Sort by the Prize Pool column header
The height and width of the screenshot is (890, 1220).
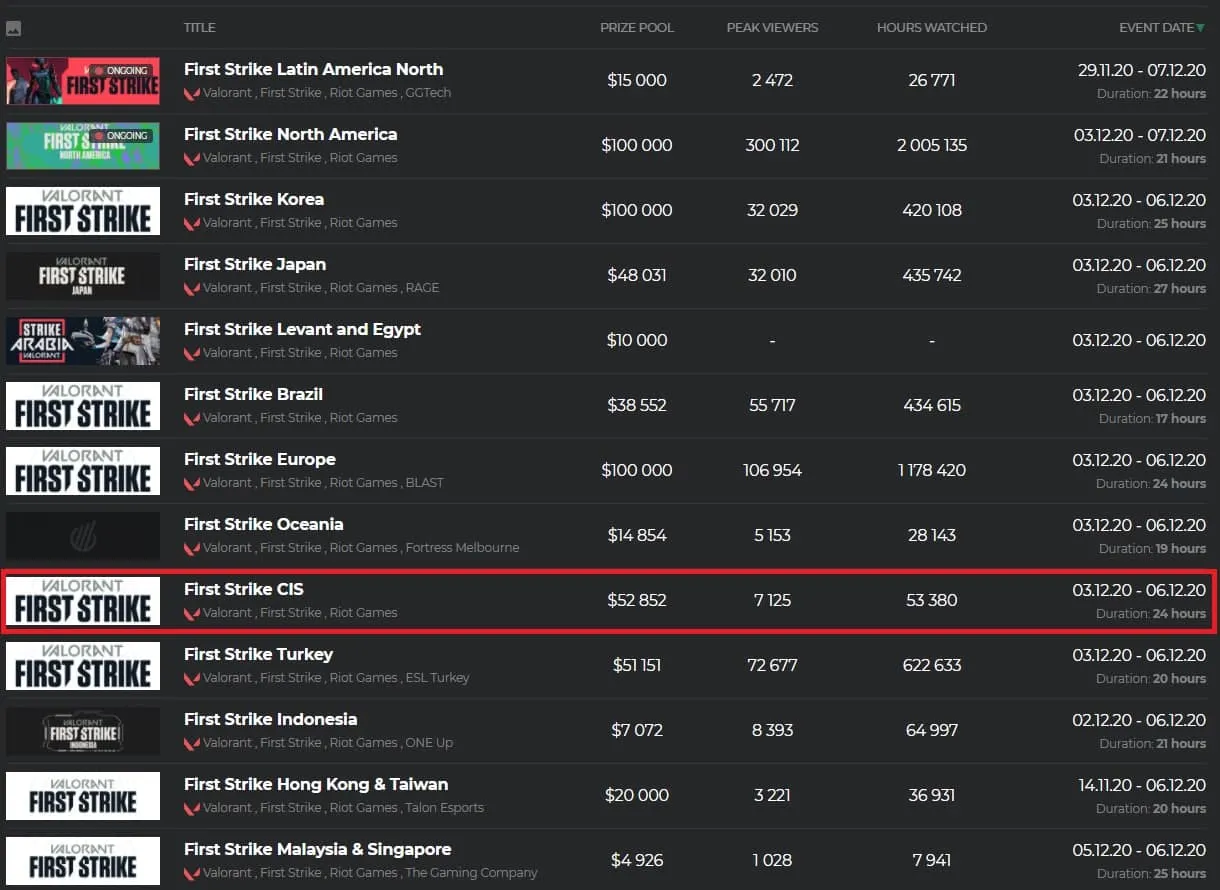tap(637, 28)
